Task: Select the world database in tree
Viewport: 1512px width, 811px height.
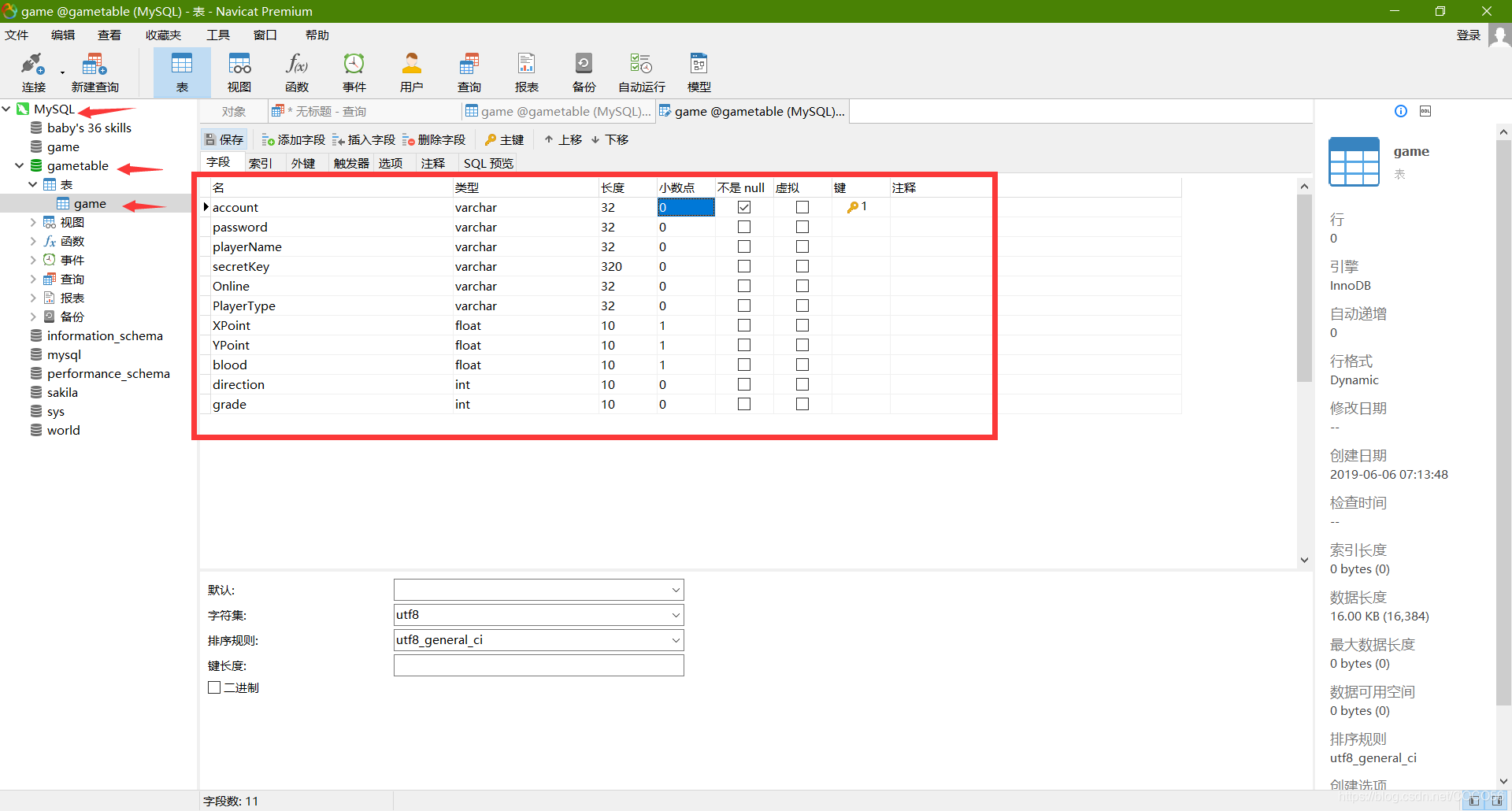Action: pos(63,430)
